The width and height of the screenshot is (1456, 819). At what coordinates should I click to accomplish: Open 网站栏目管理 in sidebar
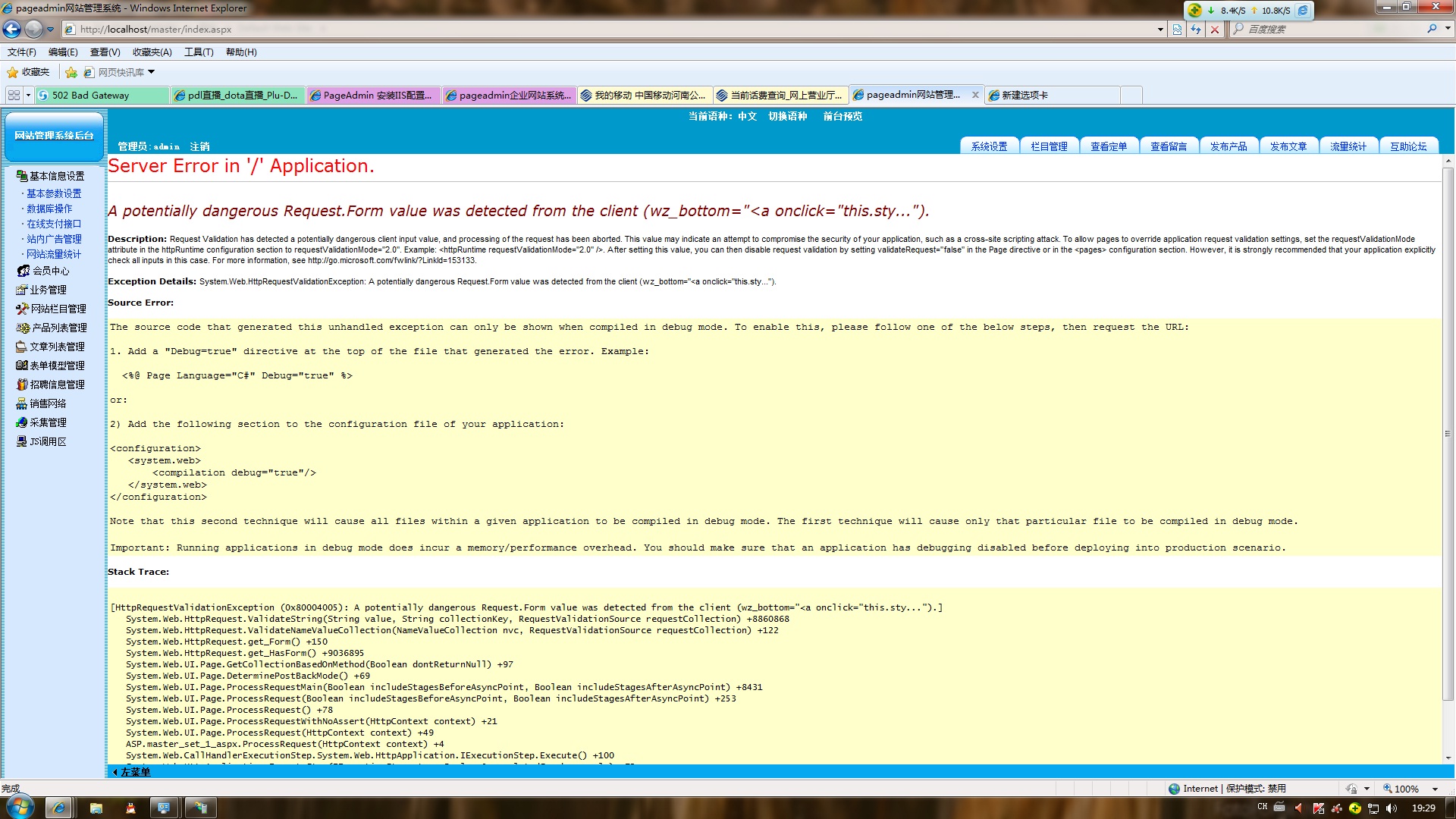click(x=58, y=309)
